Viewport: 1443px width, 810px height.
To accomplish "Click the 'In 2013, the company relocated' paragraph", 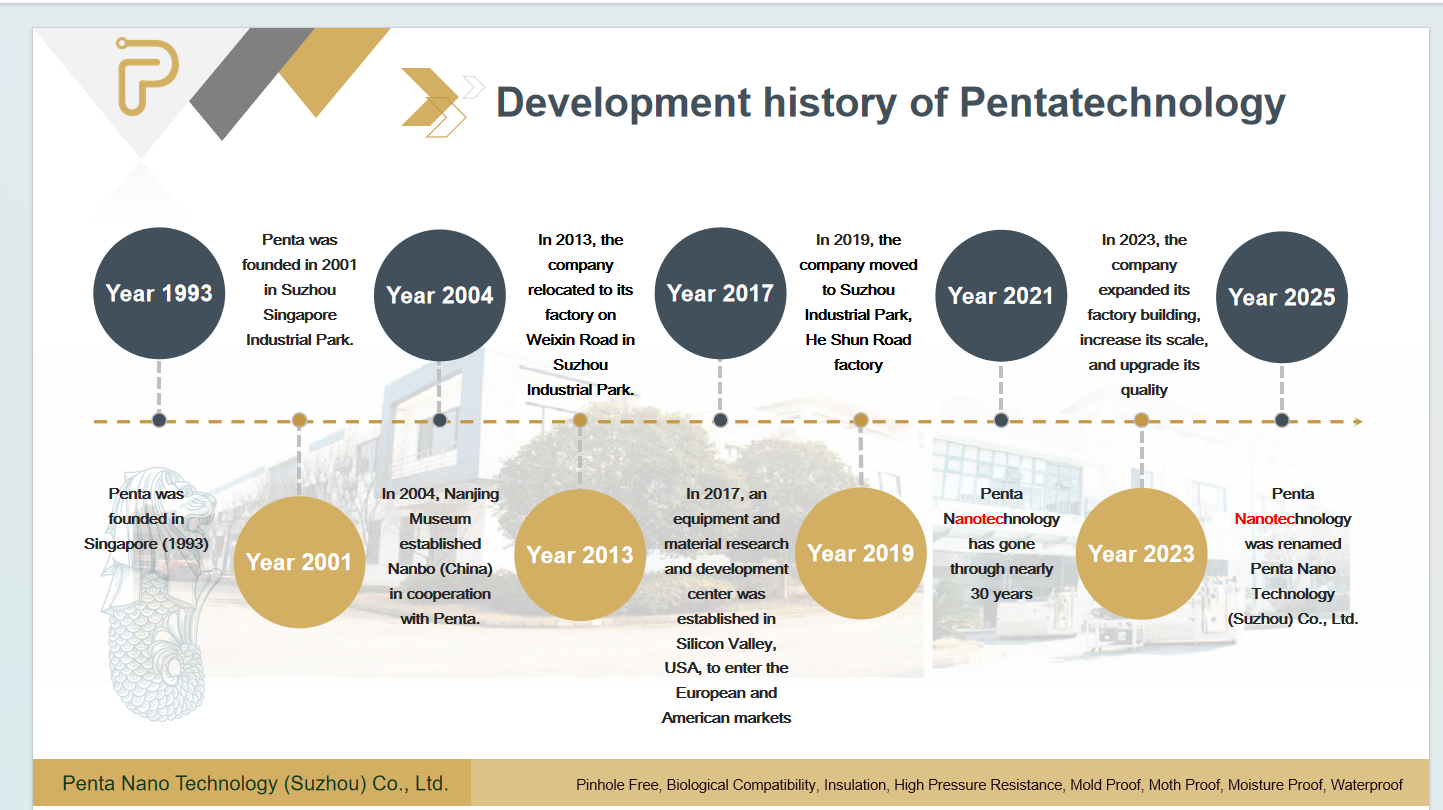I will (581, 315).
